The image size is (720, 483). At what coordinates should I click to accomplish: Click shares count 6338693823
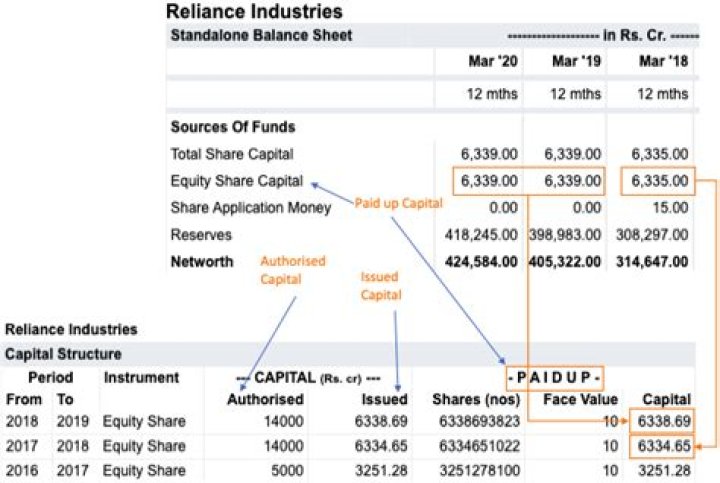[x=479, y=421]
